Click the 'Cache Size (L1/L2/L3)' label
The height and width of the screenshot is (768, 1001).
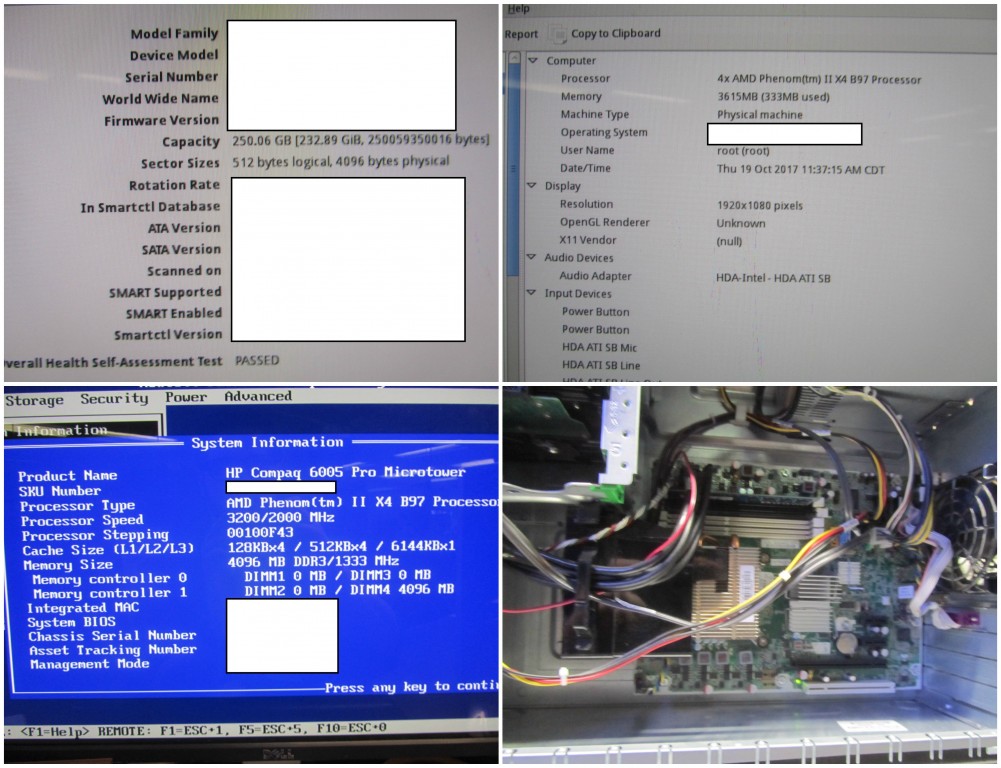[x=108, y=550]
